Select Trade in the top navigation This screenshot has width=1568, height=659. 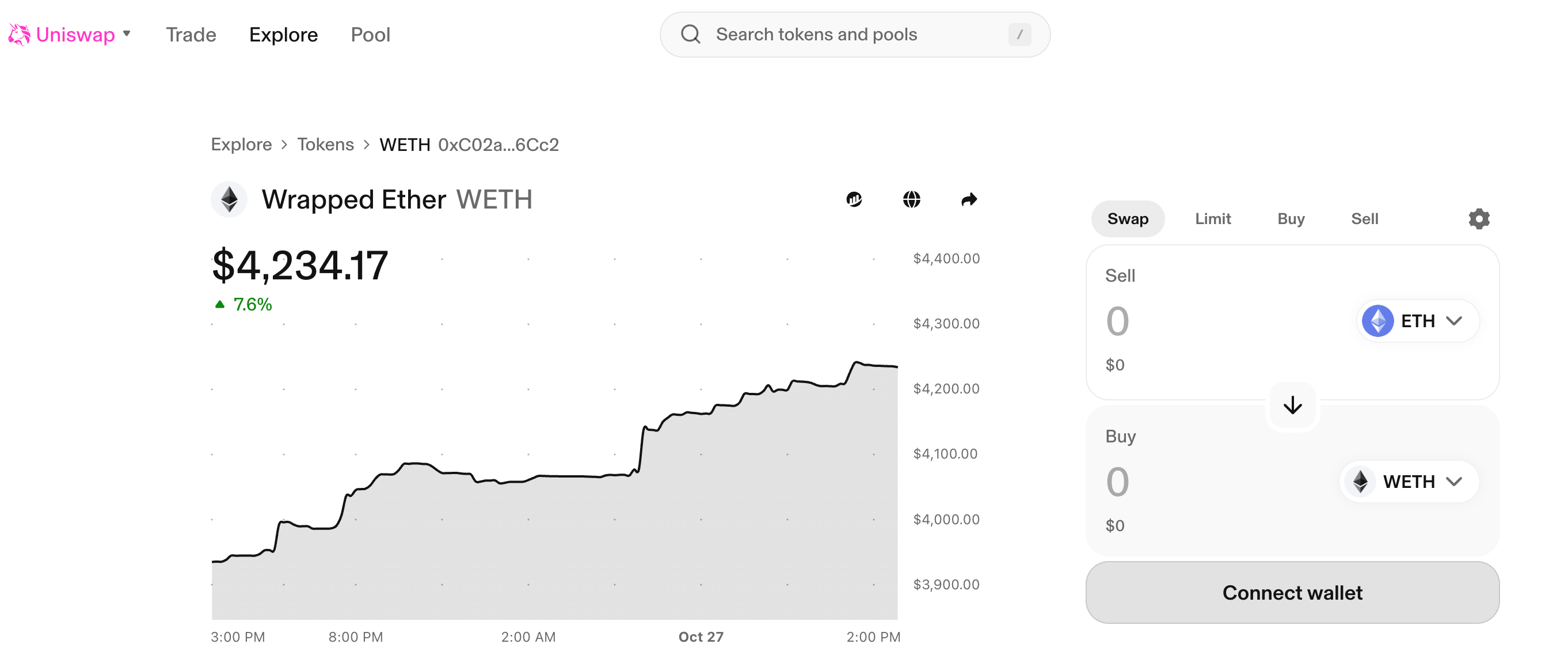coord(191,35)
